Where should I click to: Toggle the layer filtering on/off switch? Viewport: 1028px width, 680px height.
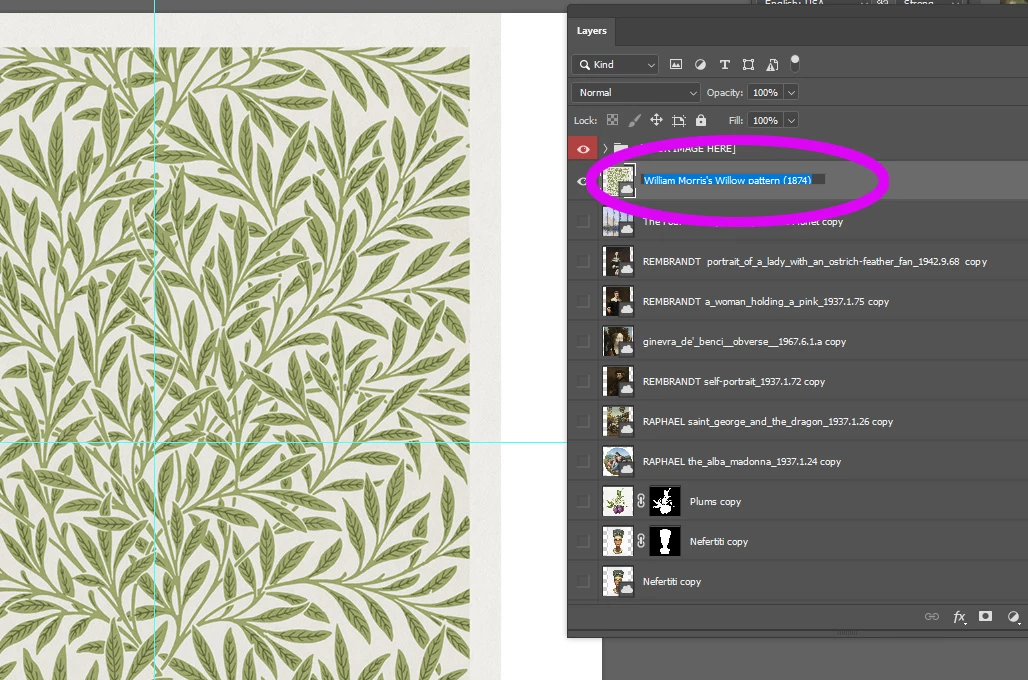[x=795, y=63]
